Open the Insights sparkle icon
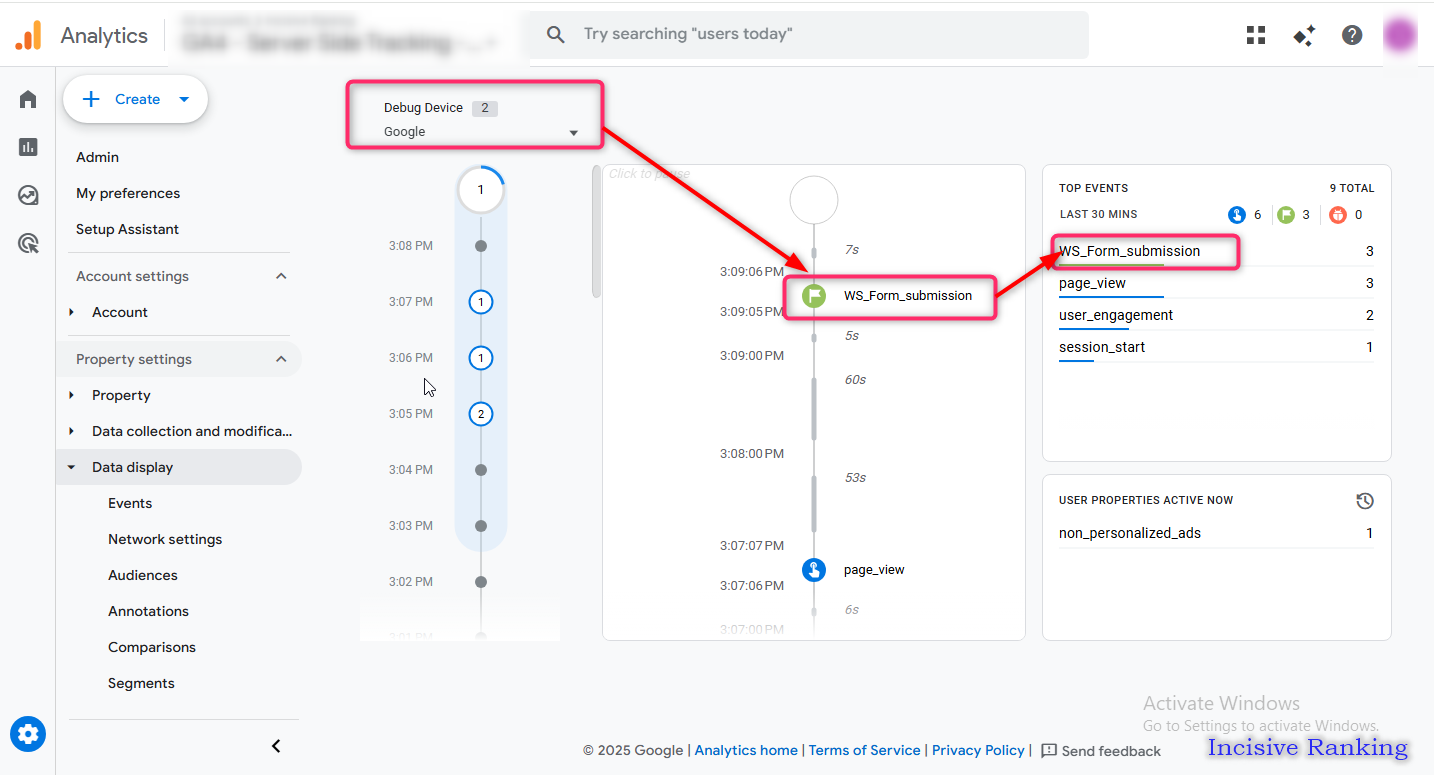Screen dimensions: 1434x775 pos(1304,36)
